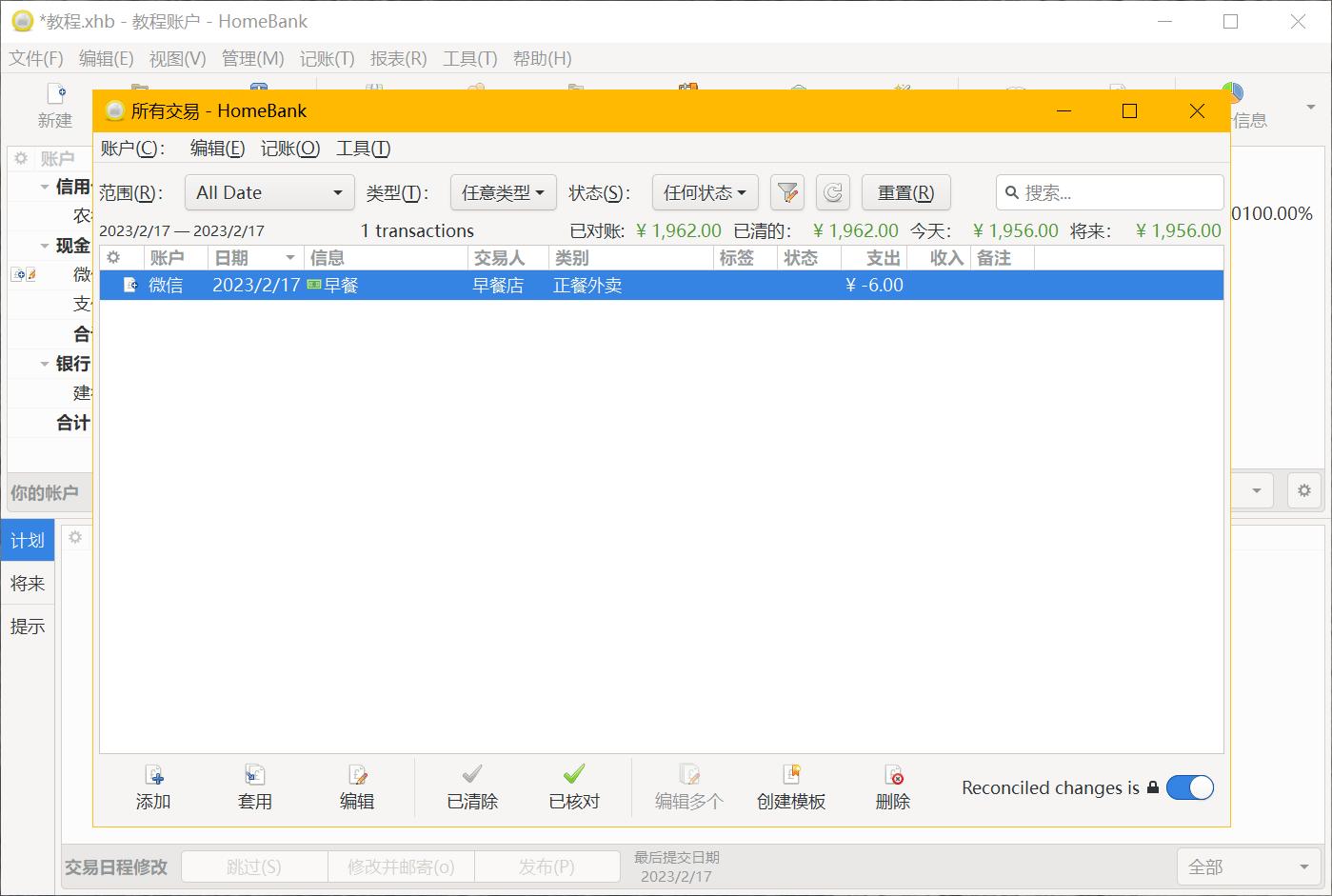Screen dimensions: 1332x896
Task: Sort by the 日期 column header
Action: [x=255, y=258]
